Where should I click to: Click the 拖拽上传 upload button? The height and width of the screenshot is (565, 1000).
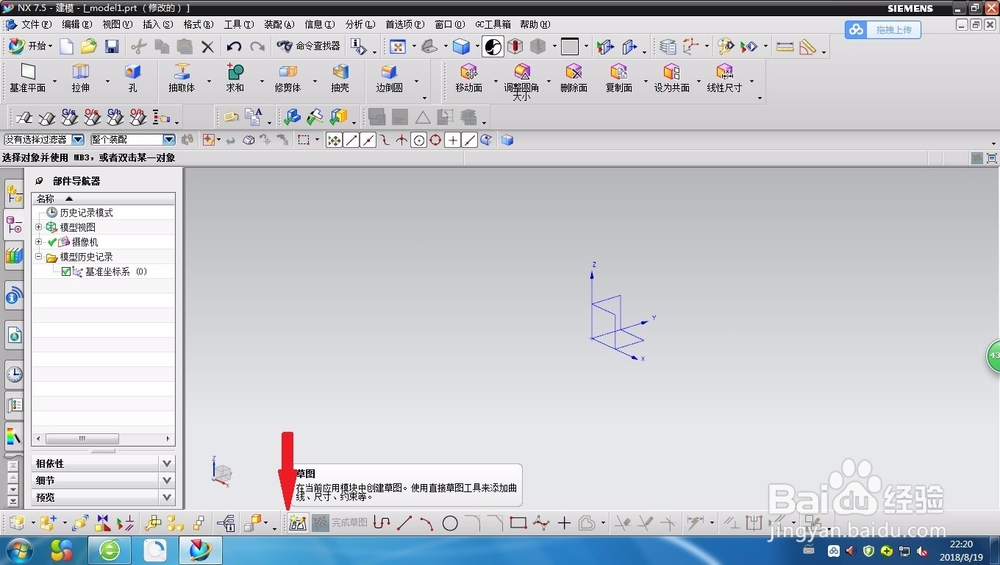[883, 29]
